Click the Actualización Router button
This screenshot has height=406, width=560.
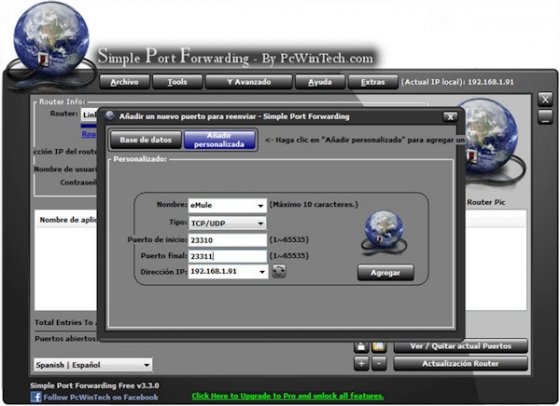coord(460,364)
